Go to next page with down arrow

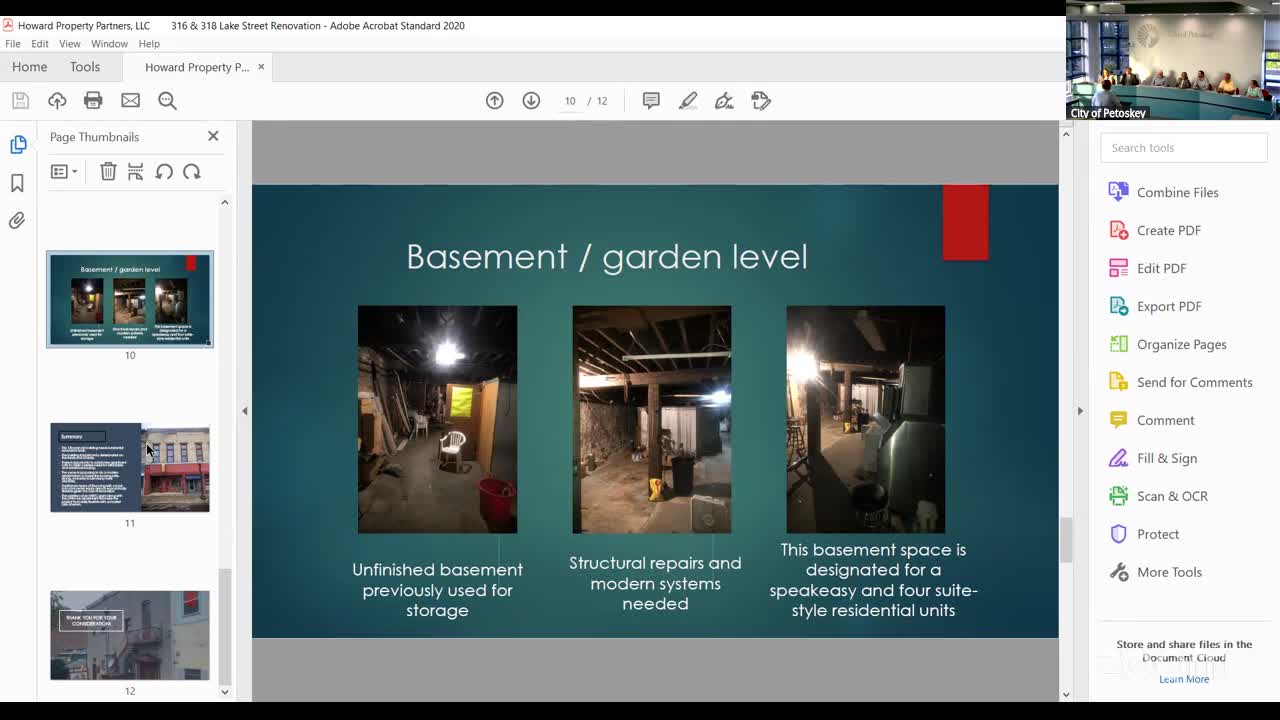click(531, 100)
